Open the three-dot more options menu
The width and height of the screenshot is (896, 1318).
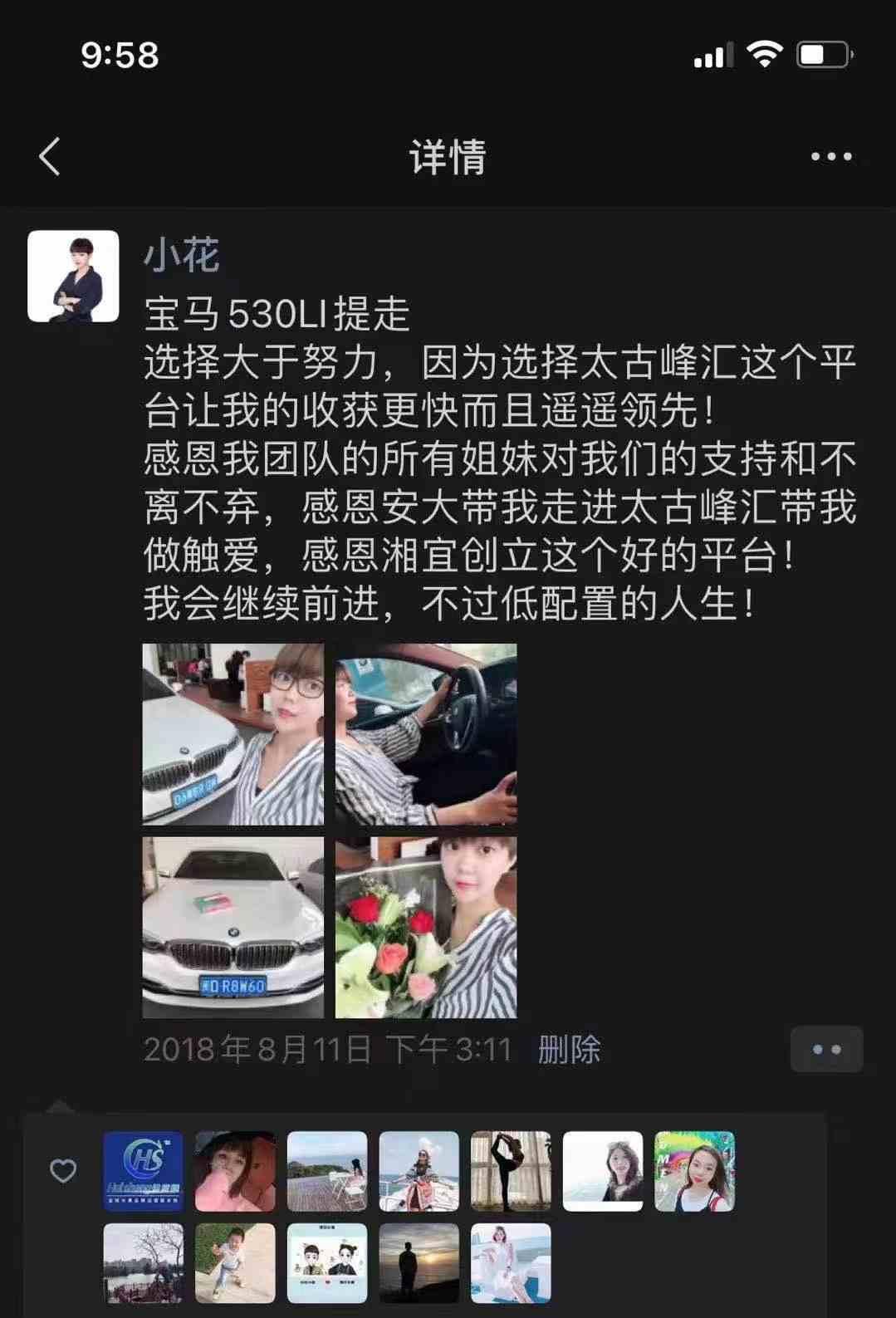coord(831,156)
